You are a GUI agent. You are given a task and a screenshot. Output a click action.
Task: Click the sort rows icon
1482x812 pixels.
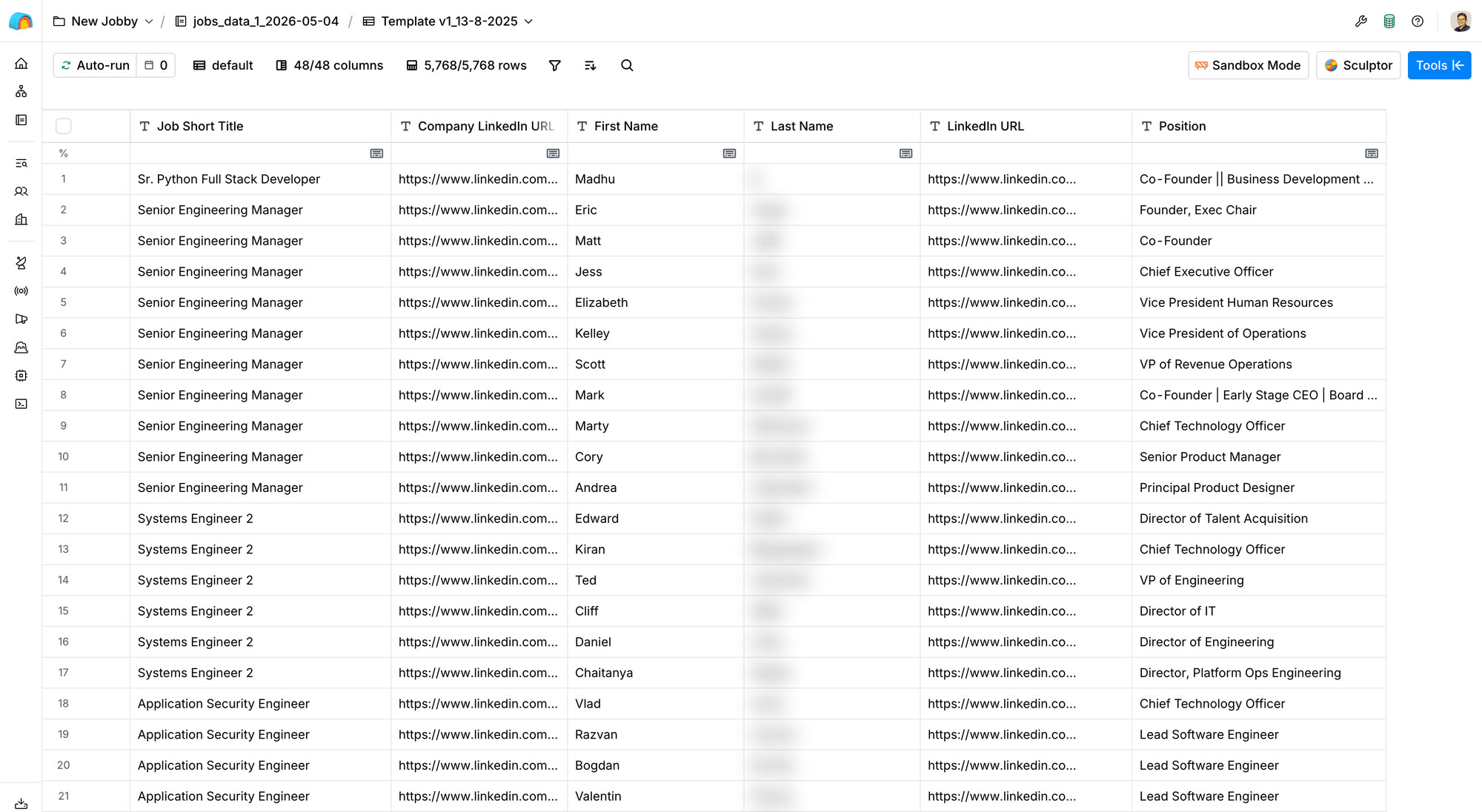pos(590,66)
